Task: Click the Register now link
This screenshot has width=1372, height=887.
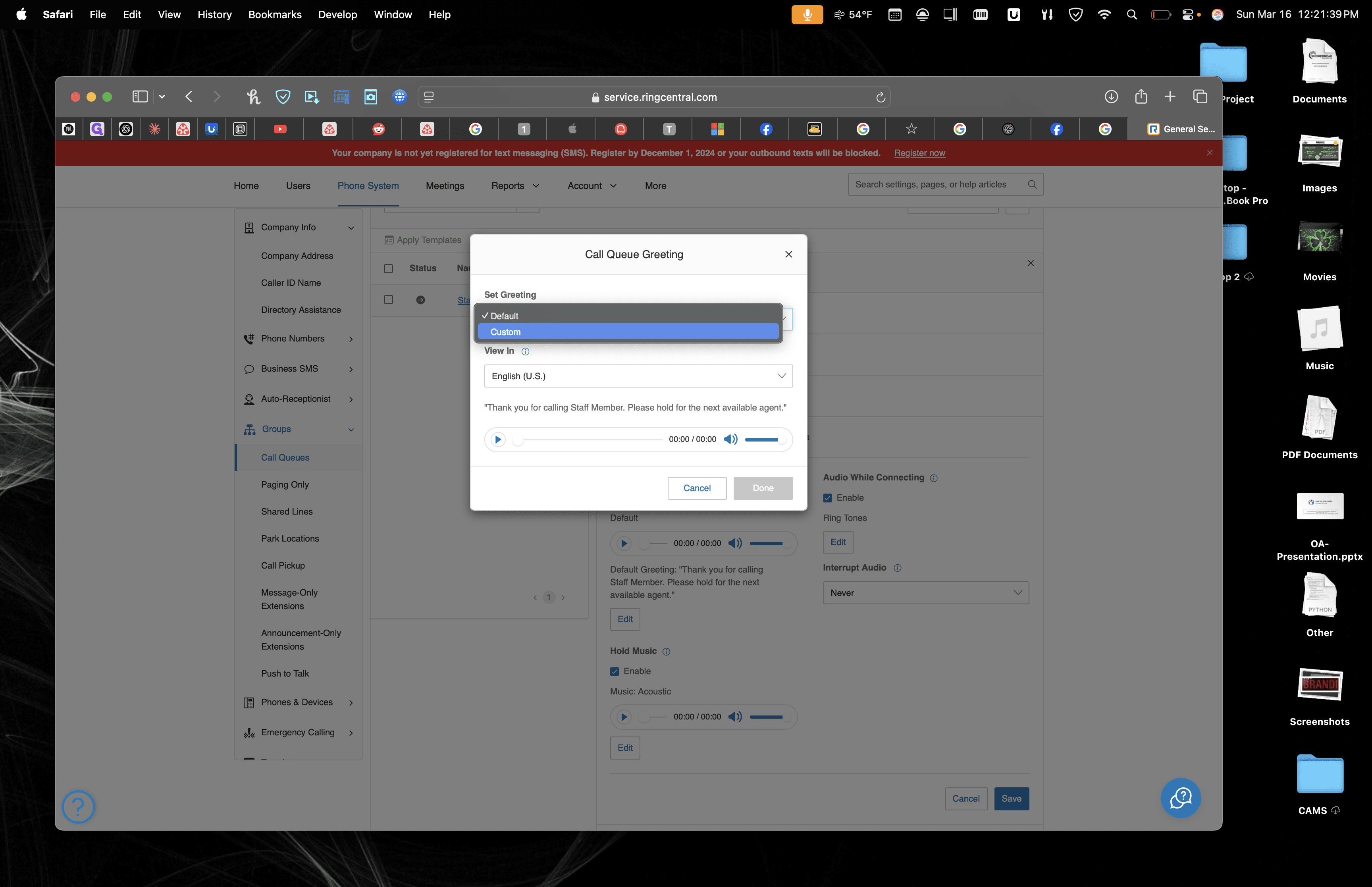Action: click(919, 152)
